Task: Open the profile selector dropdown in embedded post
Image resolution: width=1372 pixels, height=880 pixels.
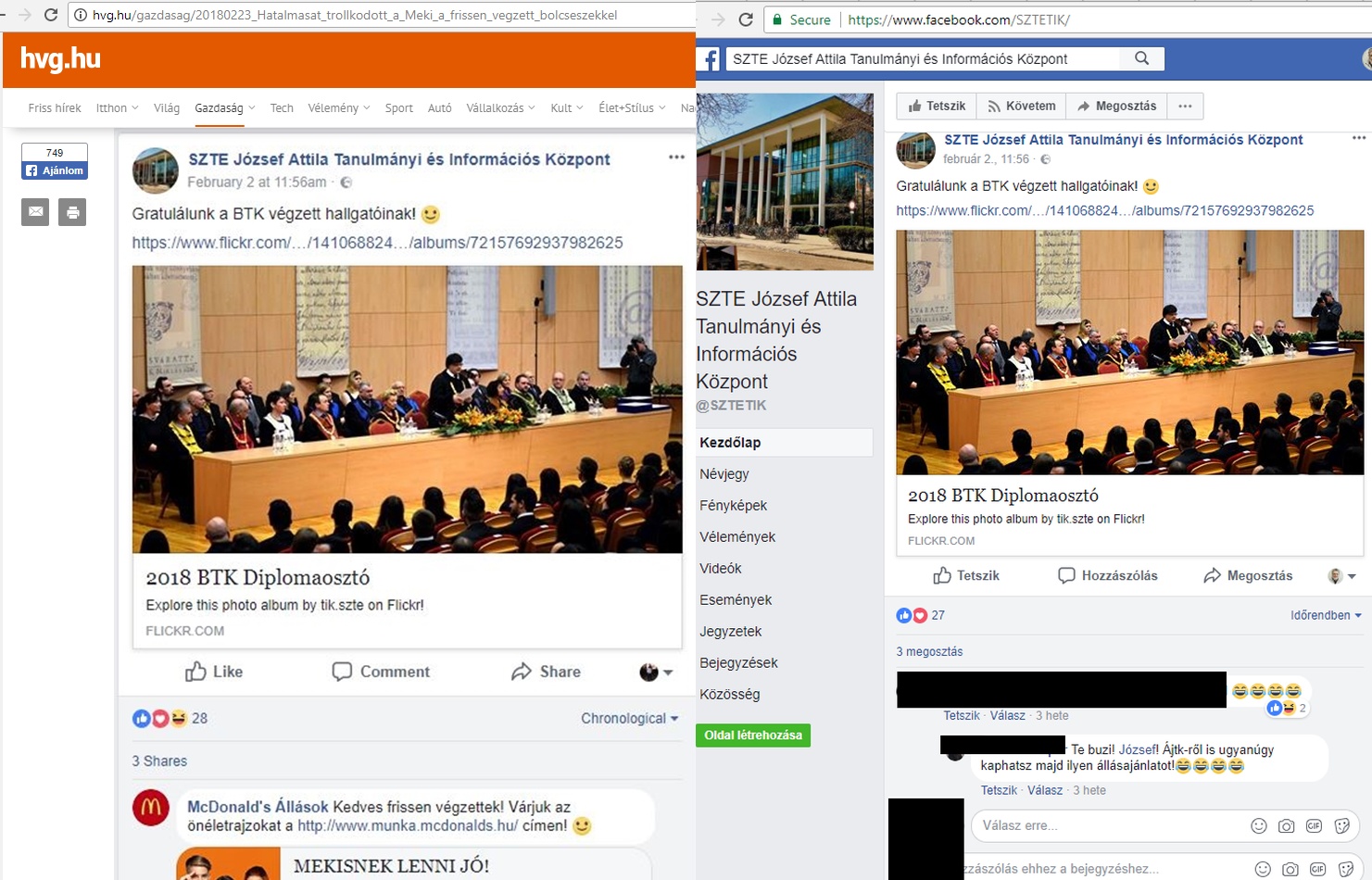Action: click(656, 672)
